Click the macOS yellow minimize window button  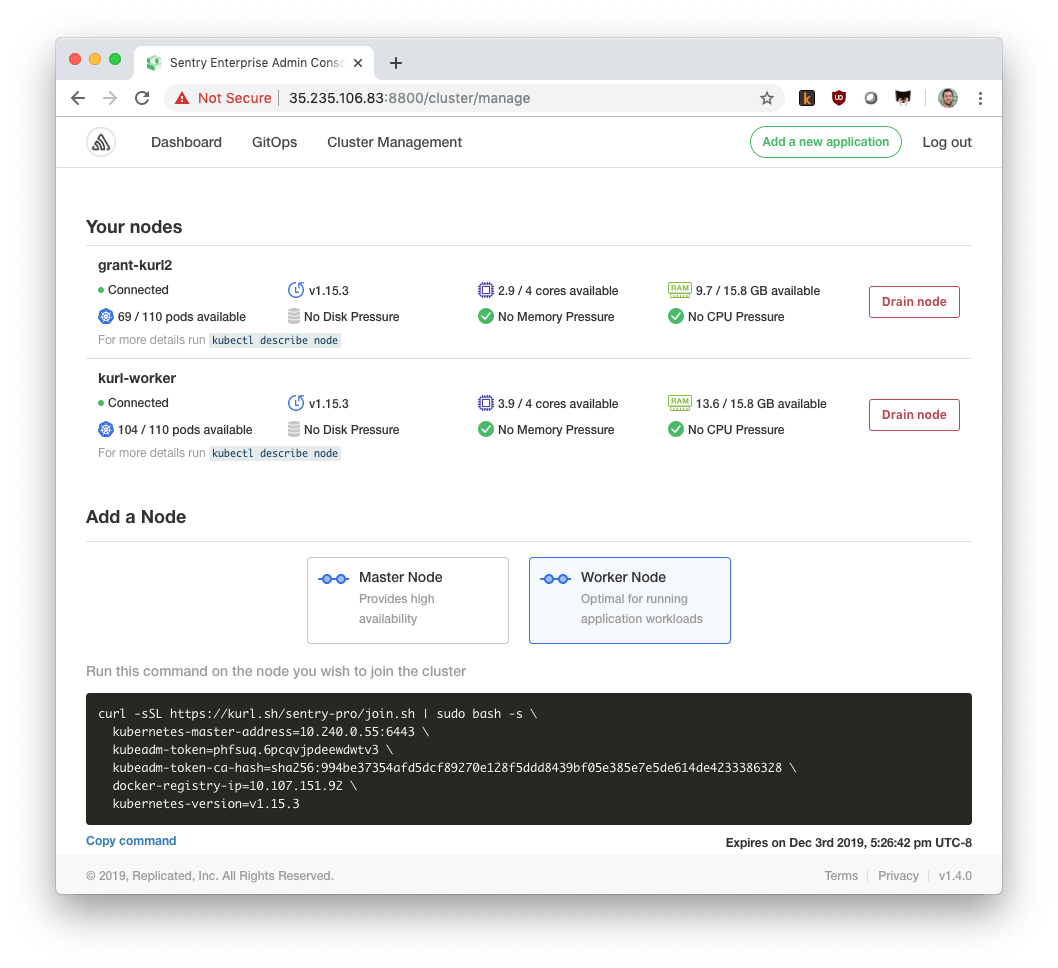coord(95,59)
